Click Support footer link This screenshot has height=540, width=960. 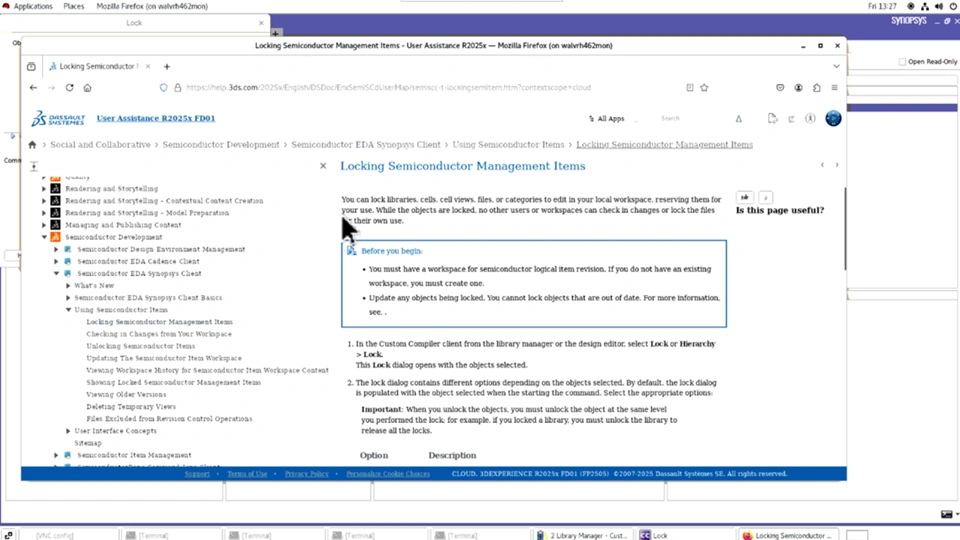[197, 474]
